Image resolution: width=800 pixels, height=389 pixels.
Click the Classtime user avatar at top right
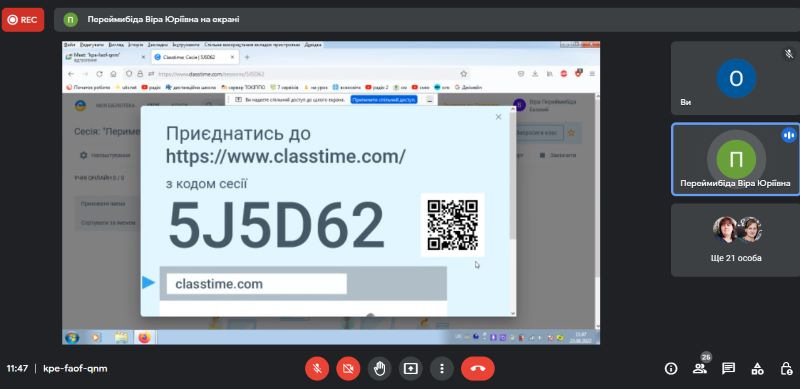pyautogui.click(x=519, y=105)
